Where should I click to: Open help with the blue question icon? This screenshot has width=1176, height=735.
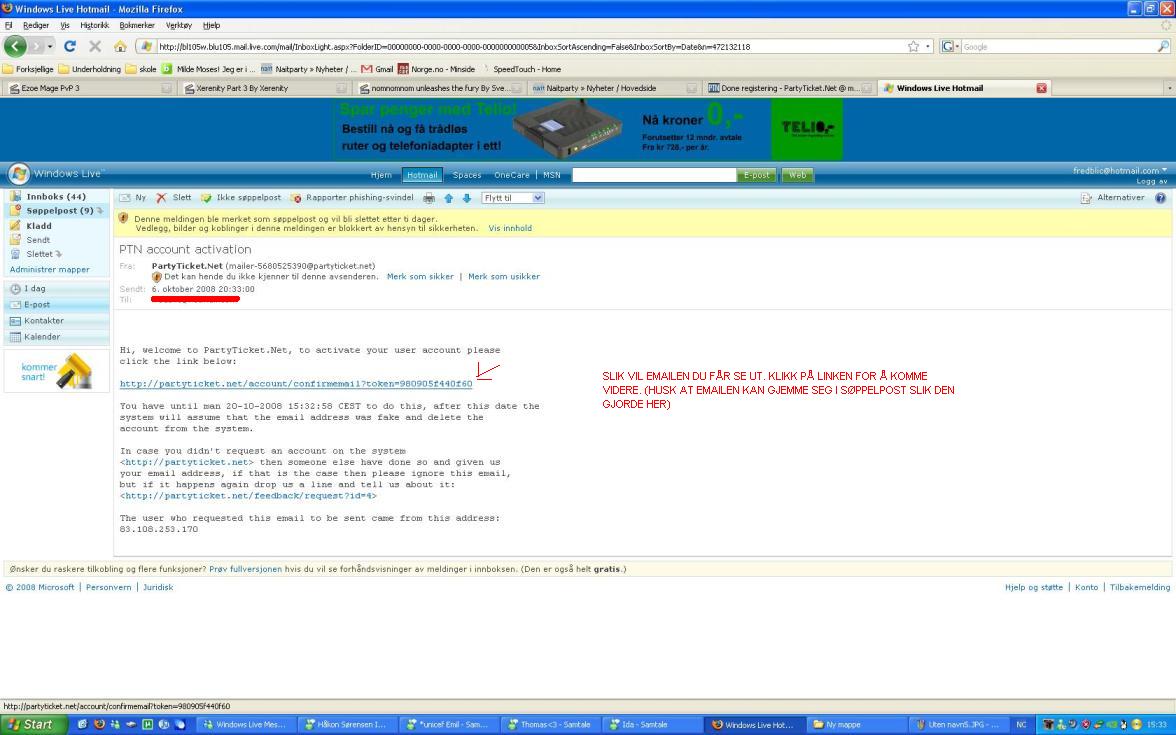pyautogui.click(x=1160, y=198)
